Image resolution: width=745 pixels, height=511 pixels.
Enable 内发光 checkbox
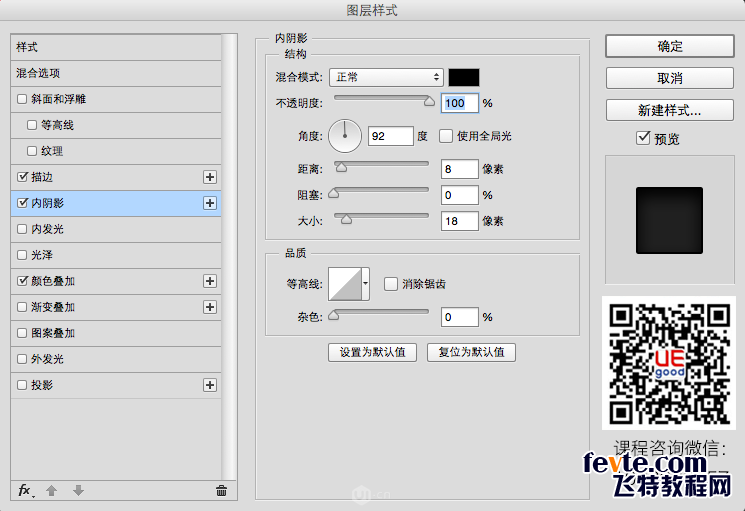point(22,229)
